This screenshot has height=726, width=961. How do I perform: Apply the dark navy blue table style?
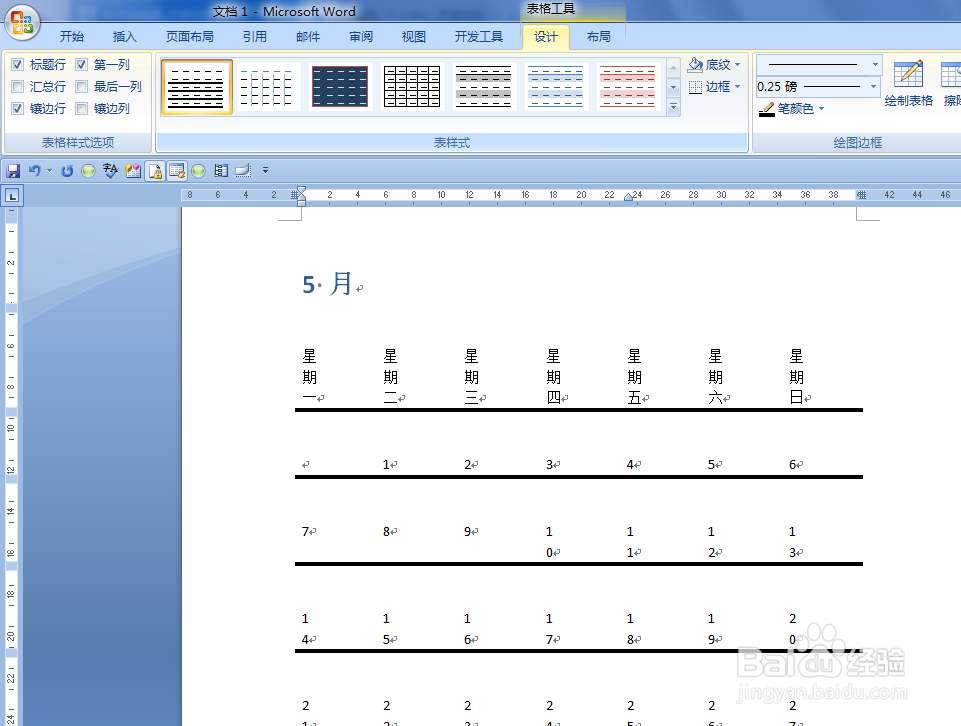point(340,87)
